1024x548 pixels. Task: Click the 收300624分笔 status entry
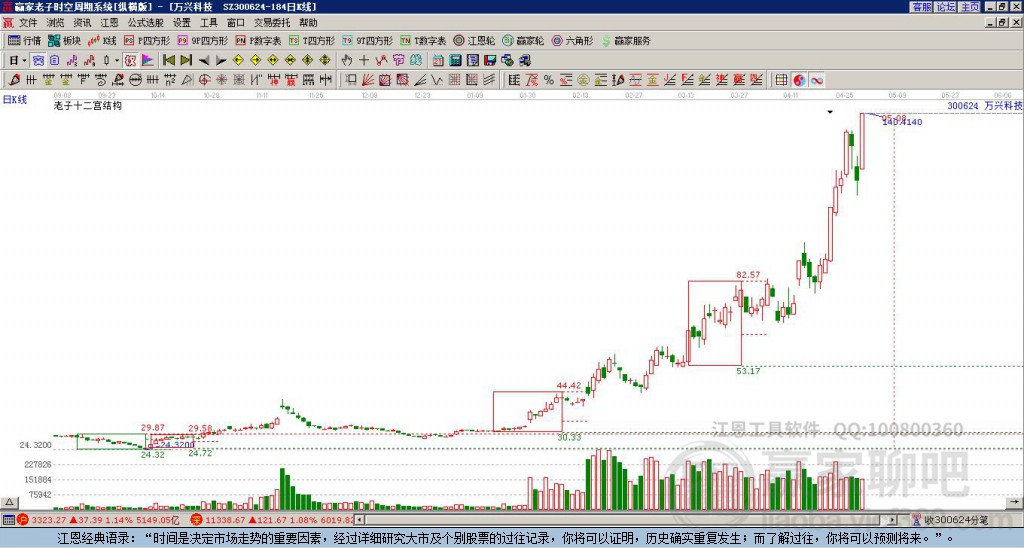[x=950, y=520]
